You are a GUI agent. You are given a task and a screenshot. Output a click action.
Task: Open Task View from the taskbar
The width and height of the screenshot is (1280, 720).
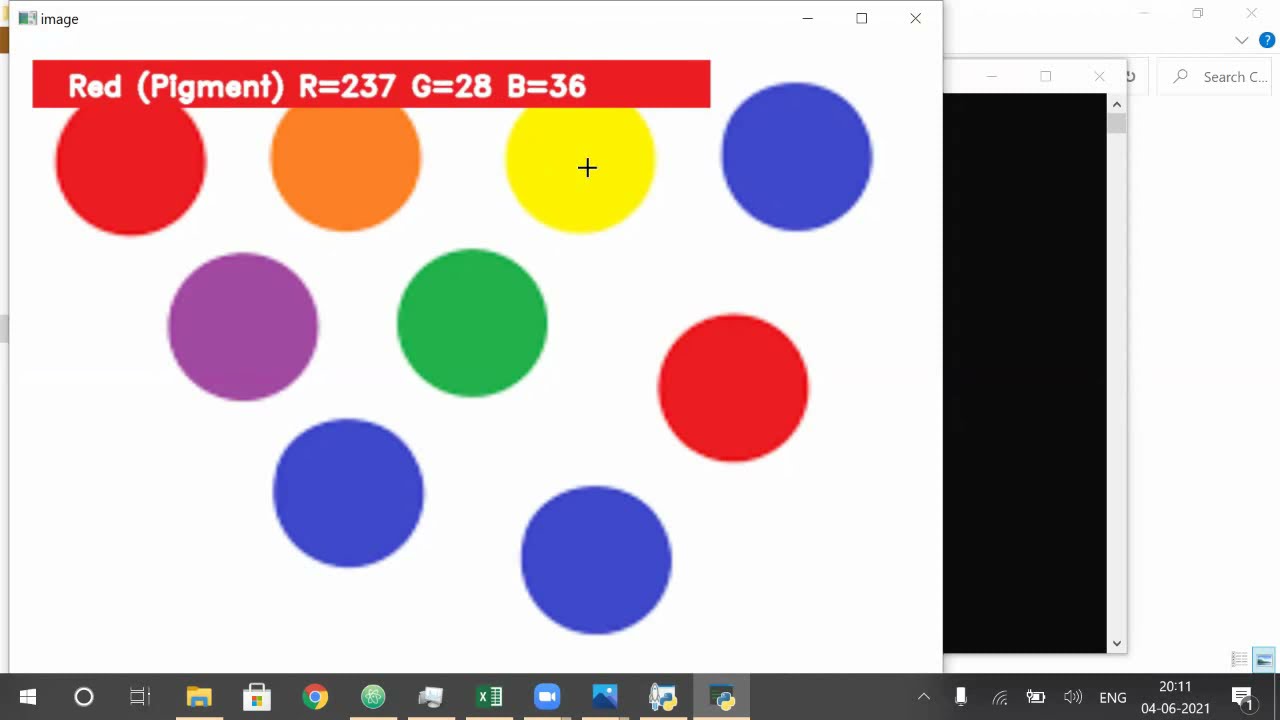(x=140, y=697)
